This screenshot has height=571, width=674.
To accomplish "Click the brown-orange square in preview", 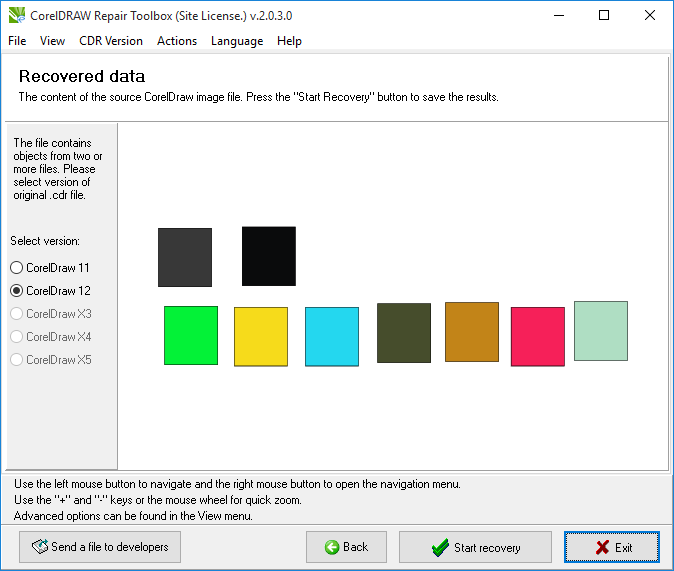I will (472, 332).
